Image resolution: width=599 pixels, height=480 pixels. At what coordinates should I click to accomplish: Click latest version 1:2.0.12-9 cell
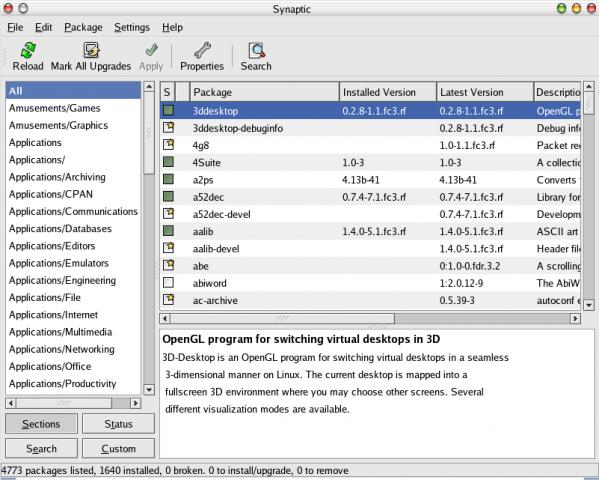461,283
